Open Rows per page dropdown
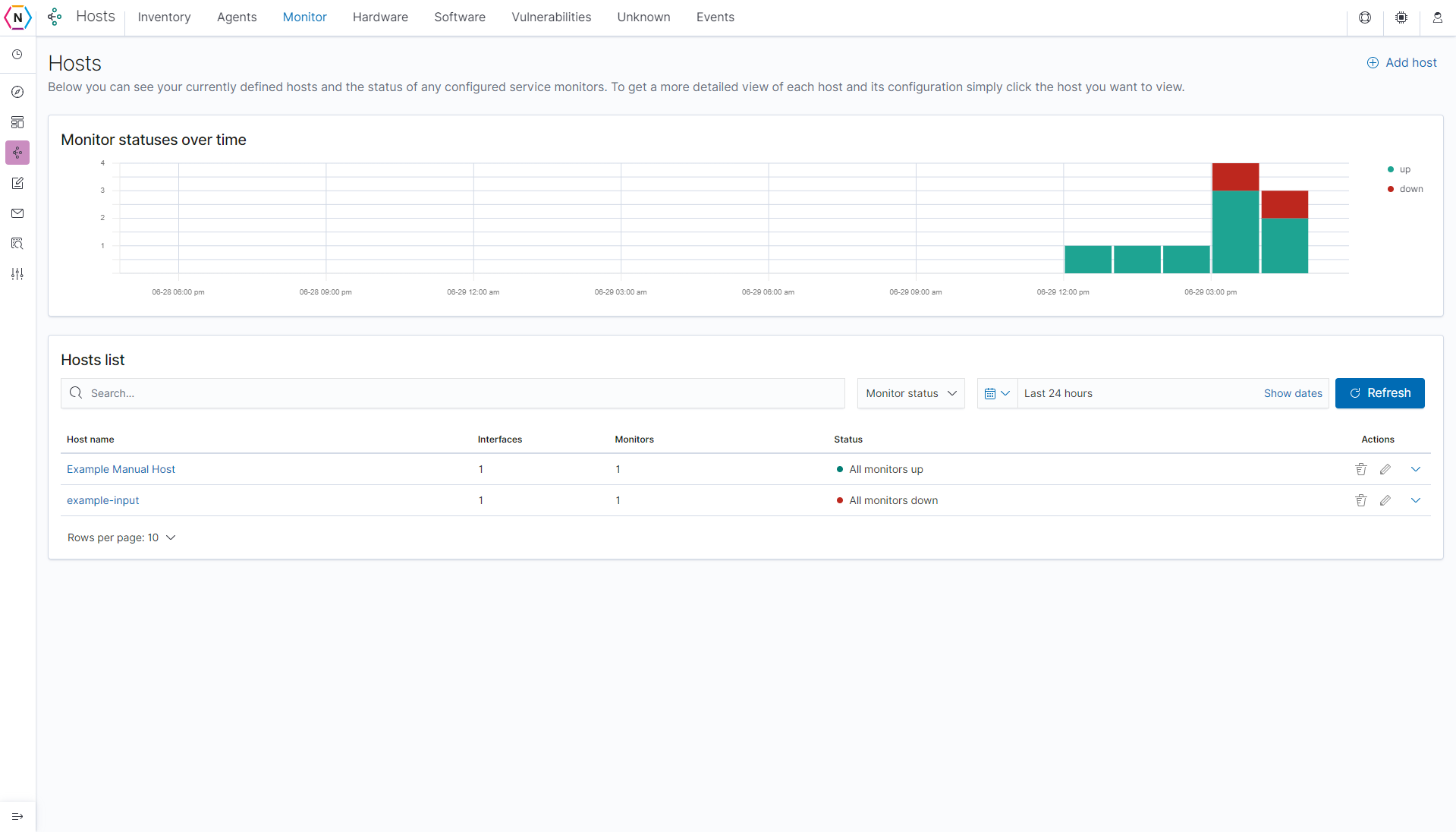The height and width of the screenshot is (832, 1456). pyautogui.click(x=121, y=537)
